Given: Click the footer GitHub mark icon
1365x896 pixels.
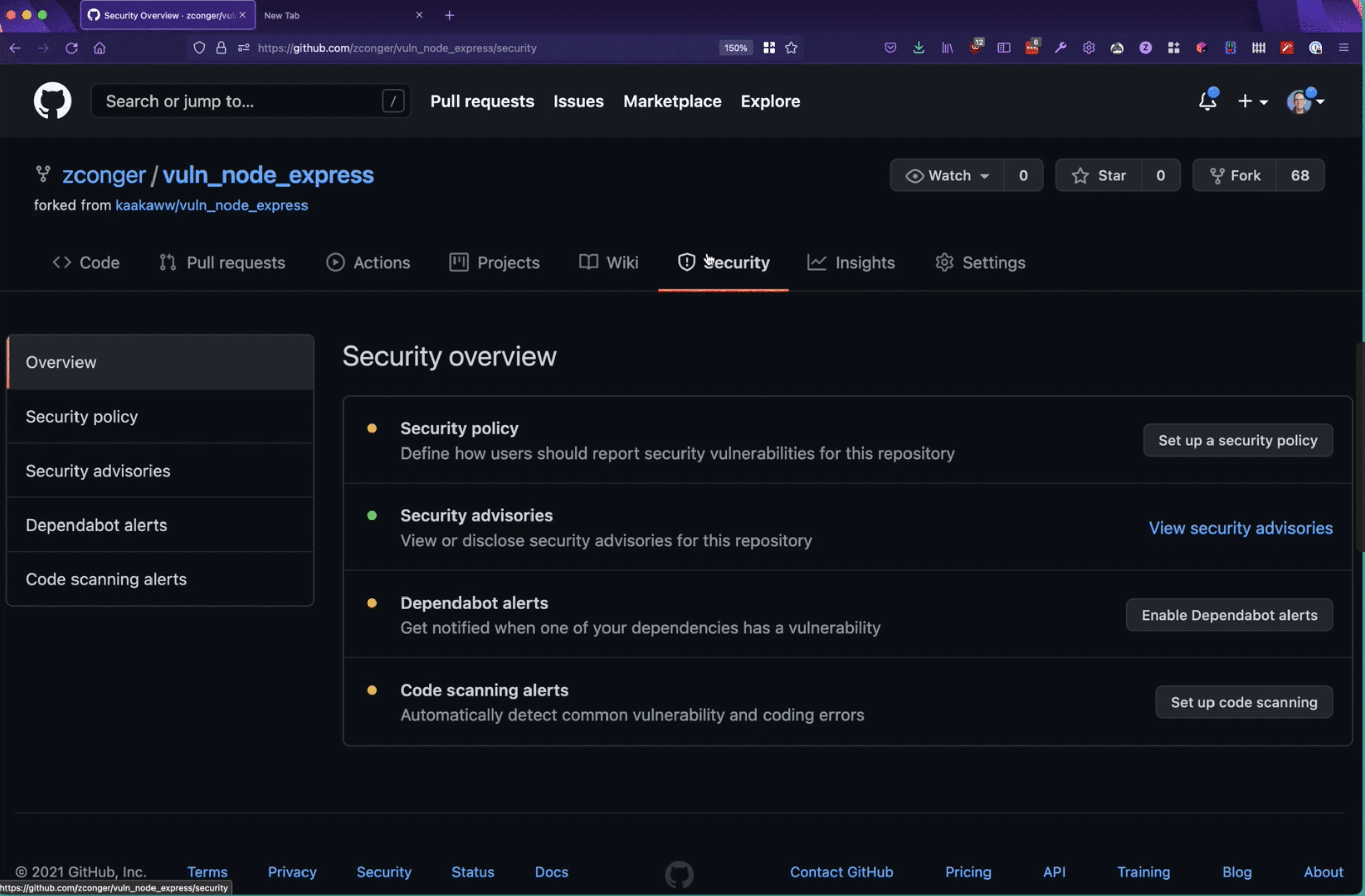Looking at the screenshot, I should pyautogui.click(x=679, y=874).
